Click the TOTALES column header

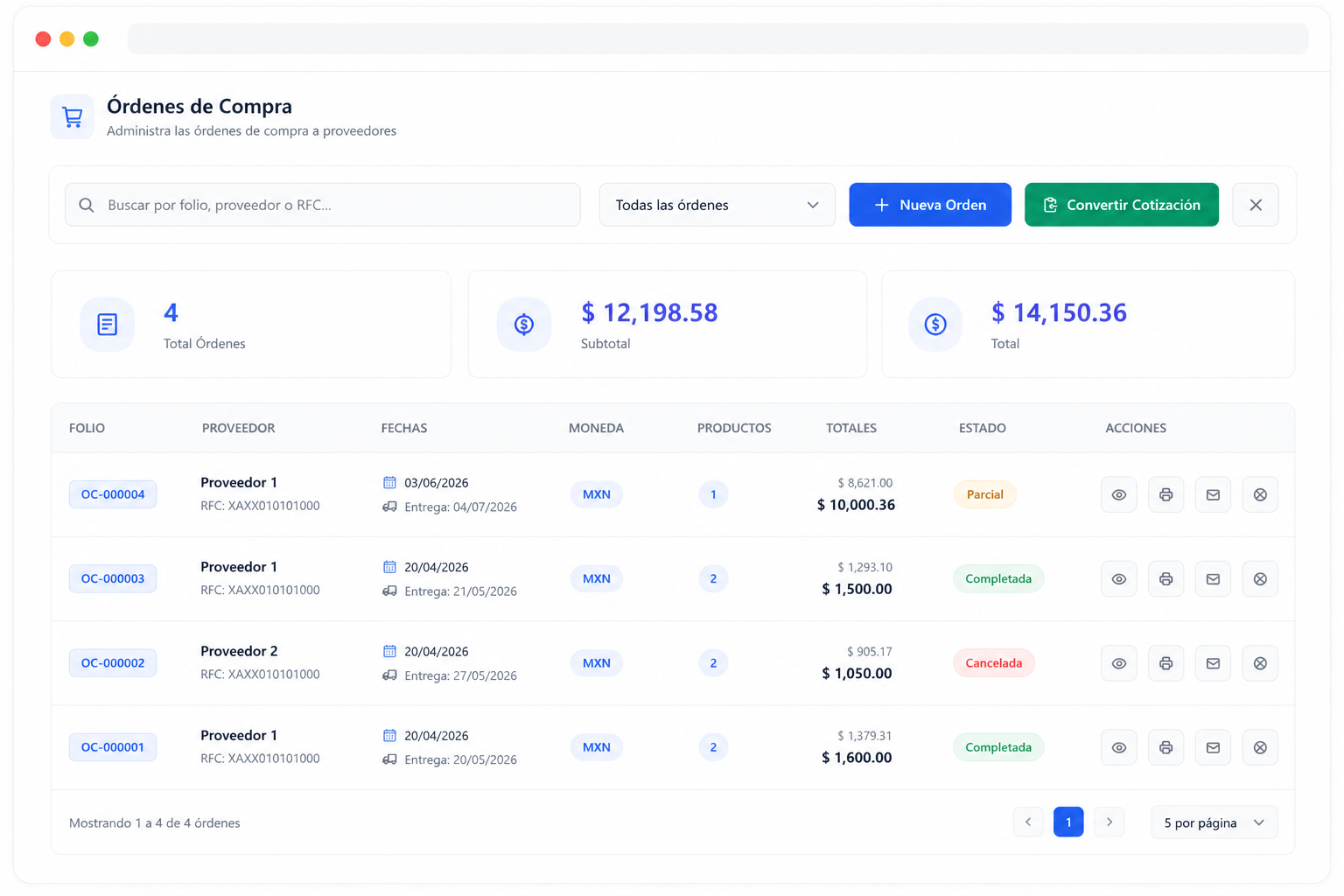[851, 428]
